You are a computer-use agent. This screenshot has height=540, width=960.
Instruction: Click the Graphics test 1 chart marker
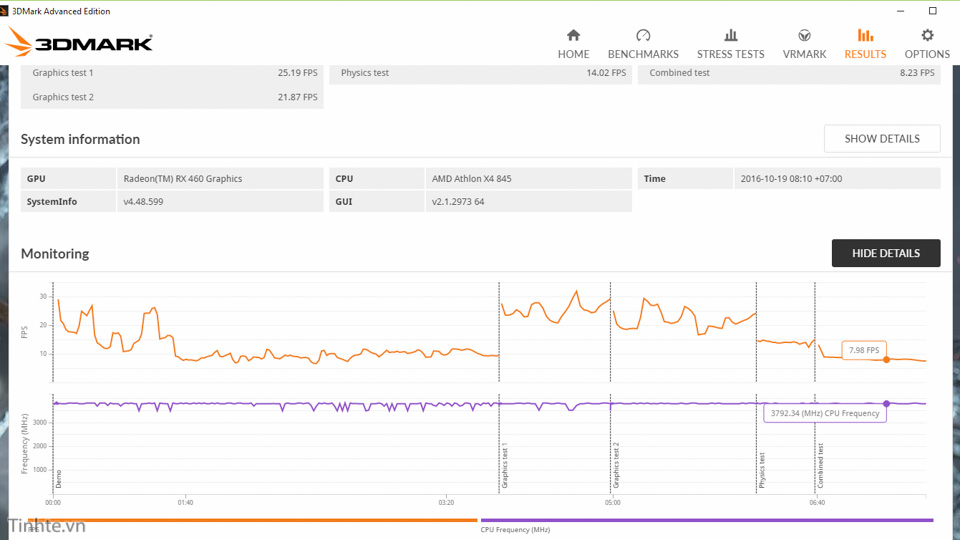[x=504, y=465]
